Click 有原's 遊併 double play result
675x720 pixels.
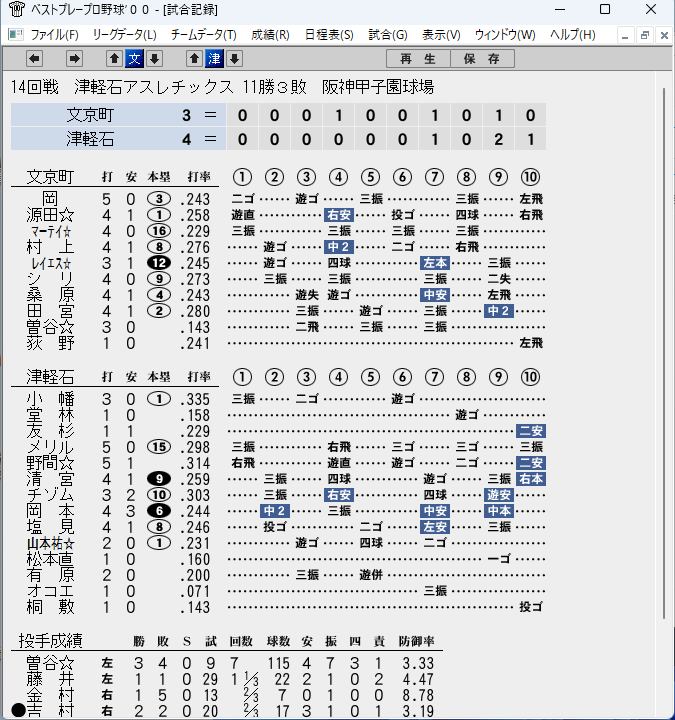pos(371,575)
